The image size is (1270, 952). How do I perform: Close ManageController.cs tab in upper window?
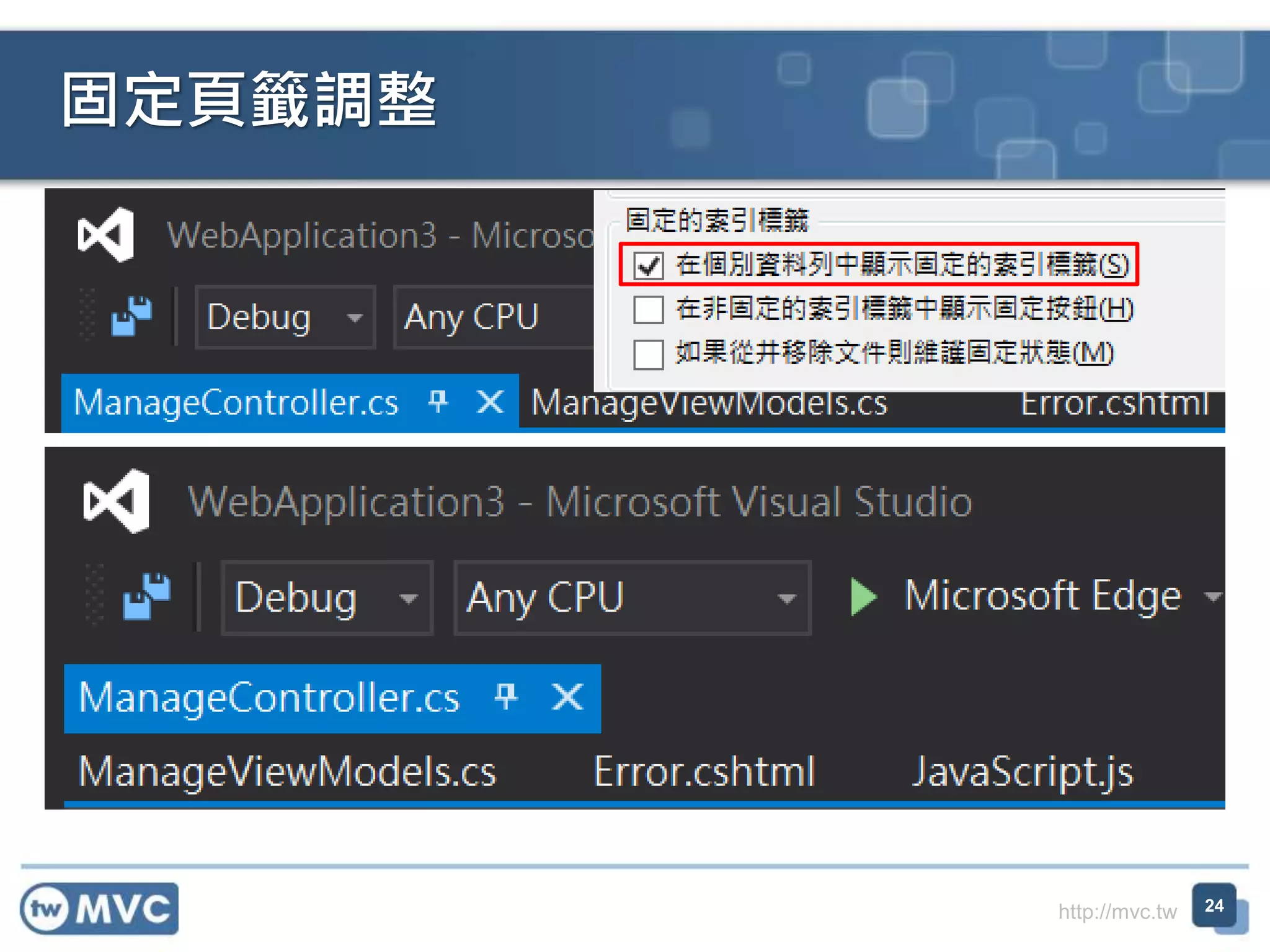(x=490, y=402)
